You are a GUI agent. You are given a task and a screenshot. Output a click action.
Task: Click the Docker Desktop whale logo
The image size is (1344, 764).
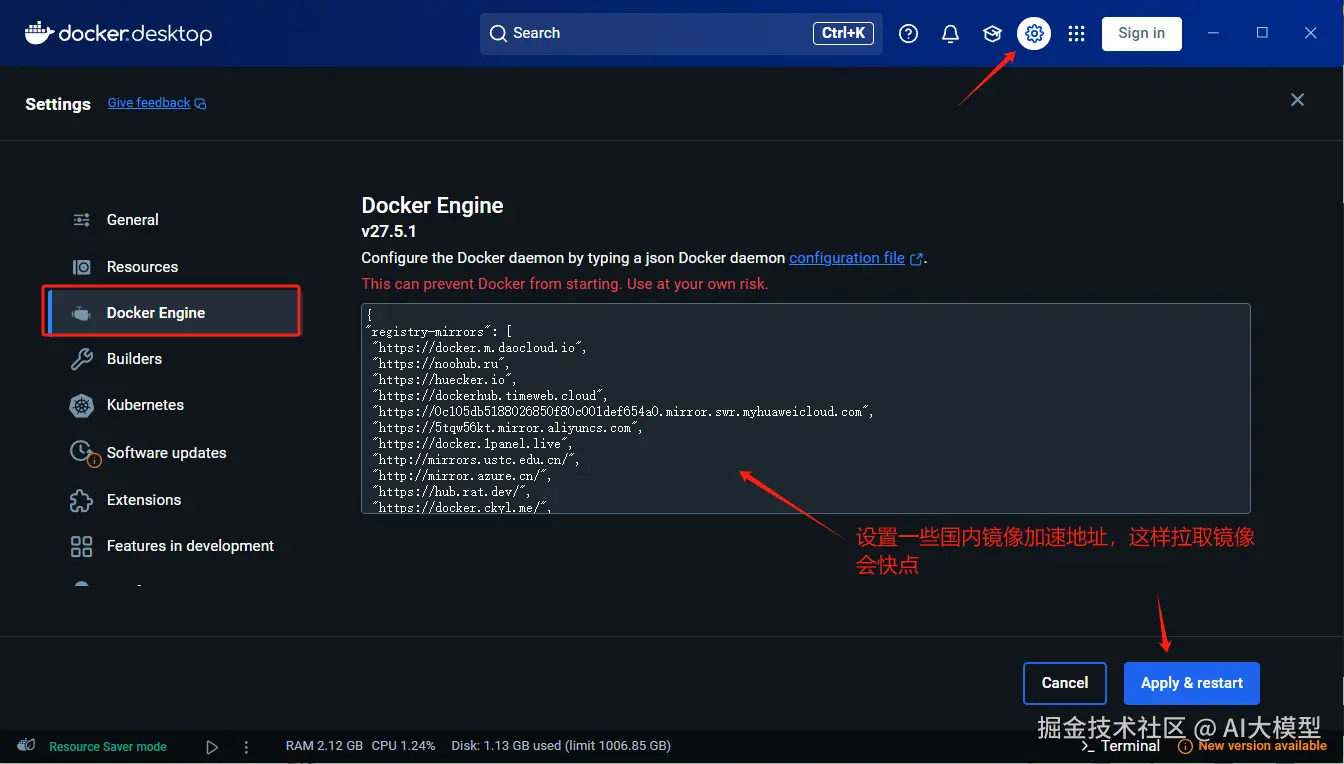point(39,33)
